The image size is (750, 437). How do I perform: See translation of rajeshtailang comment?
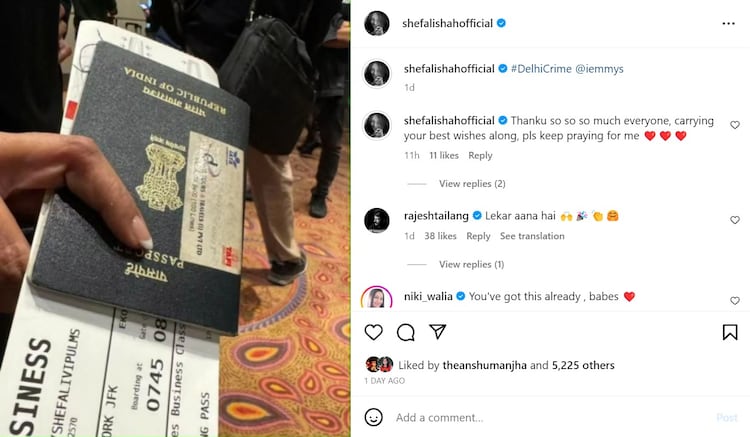point(532,236)
